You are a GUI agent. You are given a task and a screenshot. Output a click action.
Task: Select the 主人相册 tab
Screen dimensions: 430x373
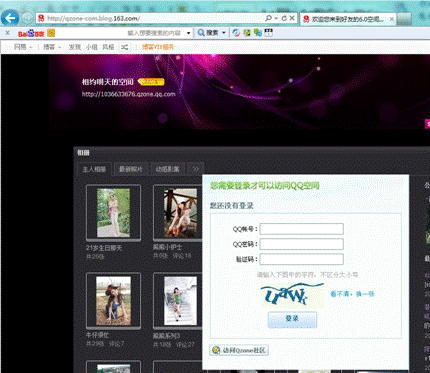pos(94,169)
